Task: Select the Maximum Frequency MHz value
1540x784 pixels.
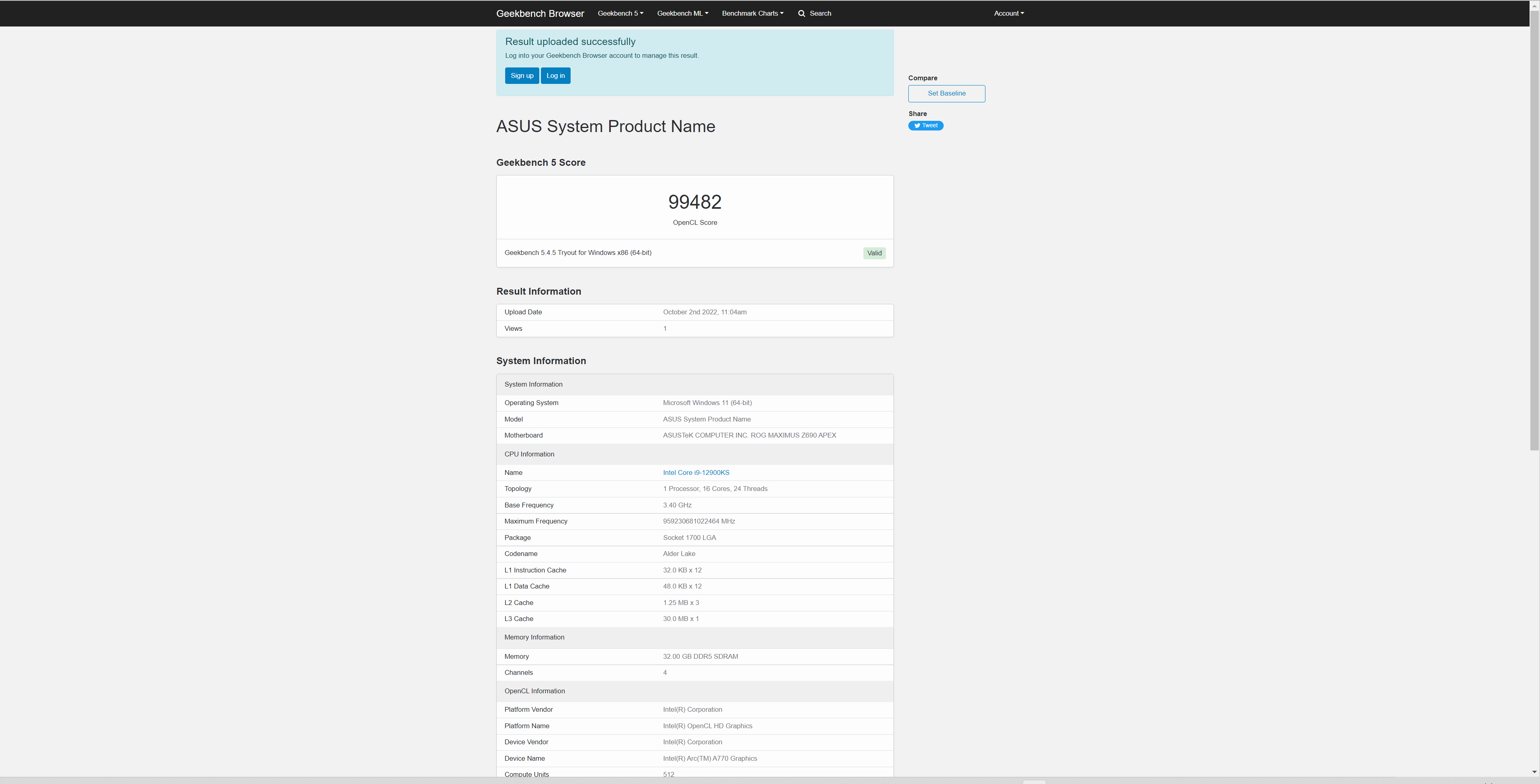Action: coord(699,522)
